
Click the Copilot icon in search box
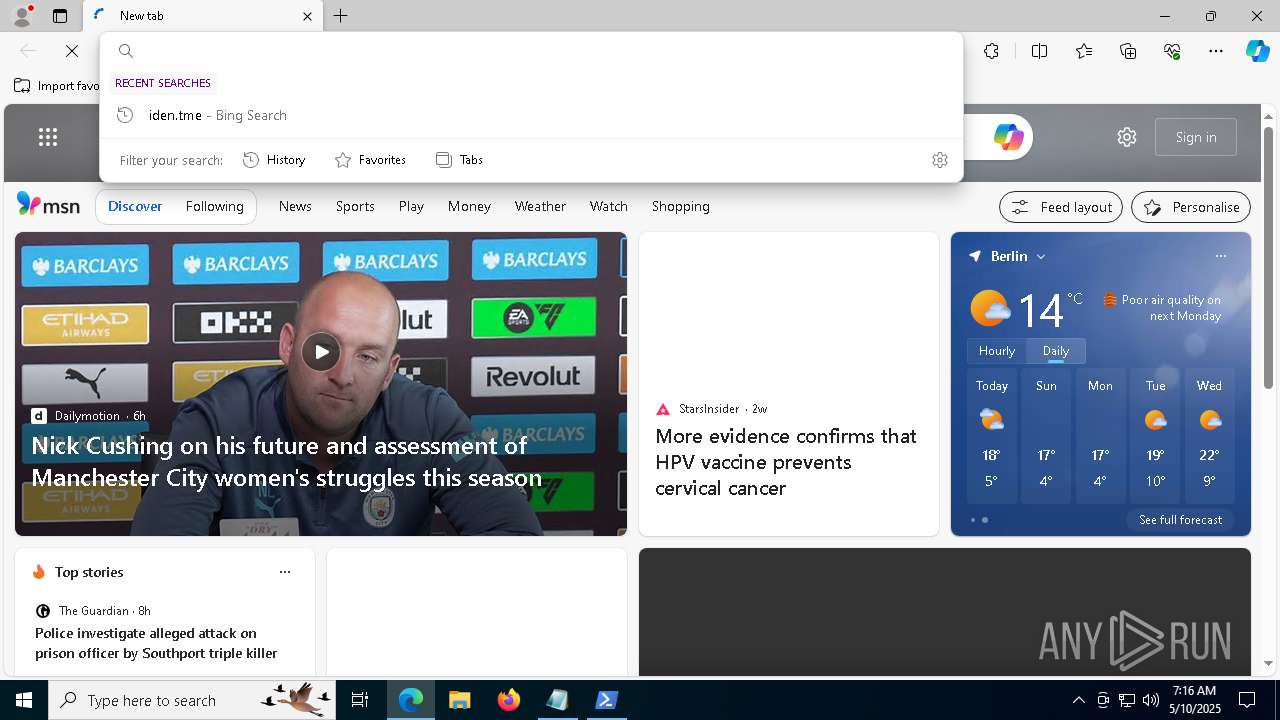click(1008, 137)
